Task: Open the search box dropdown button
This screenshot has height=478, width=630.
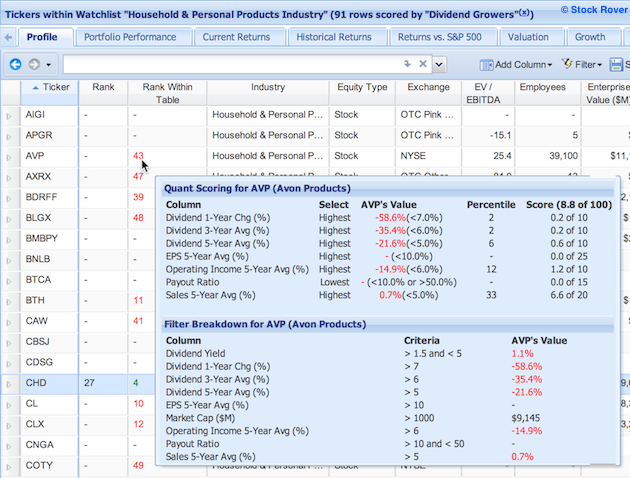Action: (439, 64)
